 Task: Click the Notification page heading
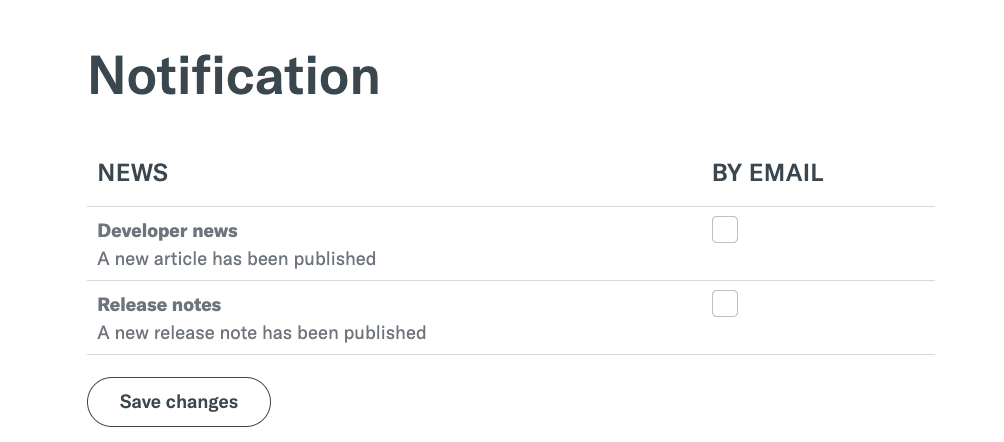[x=234, y=76]
